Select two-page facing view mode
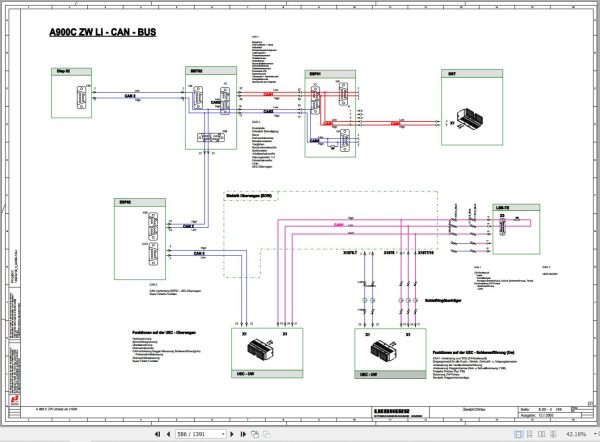Viewport: 600px width, 442px height. point(541,434)
